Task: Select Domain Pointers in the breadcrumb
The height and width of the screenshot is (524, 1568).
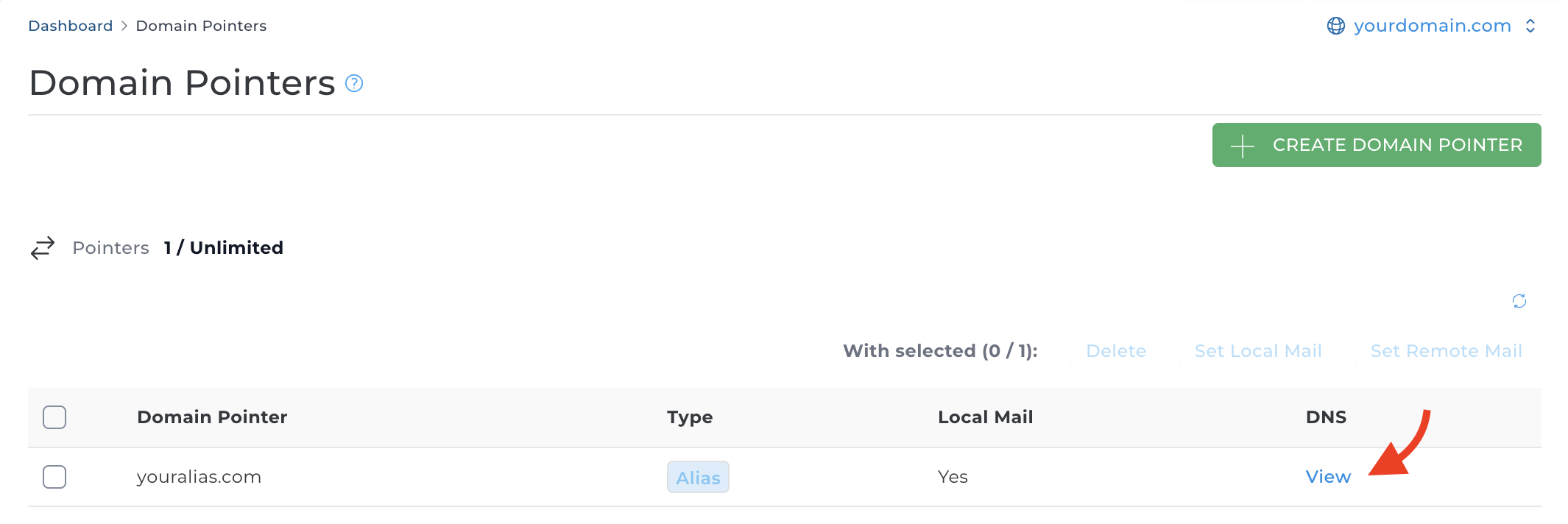Action: [x=200, y=25]
